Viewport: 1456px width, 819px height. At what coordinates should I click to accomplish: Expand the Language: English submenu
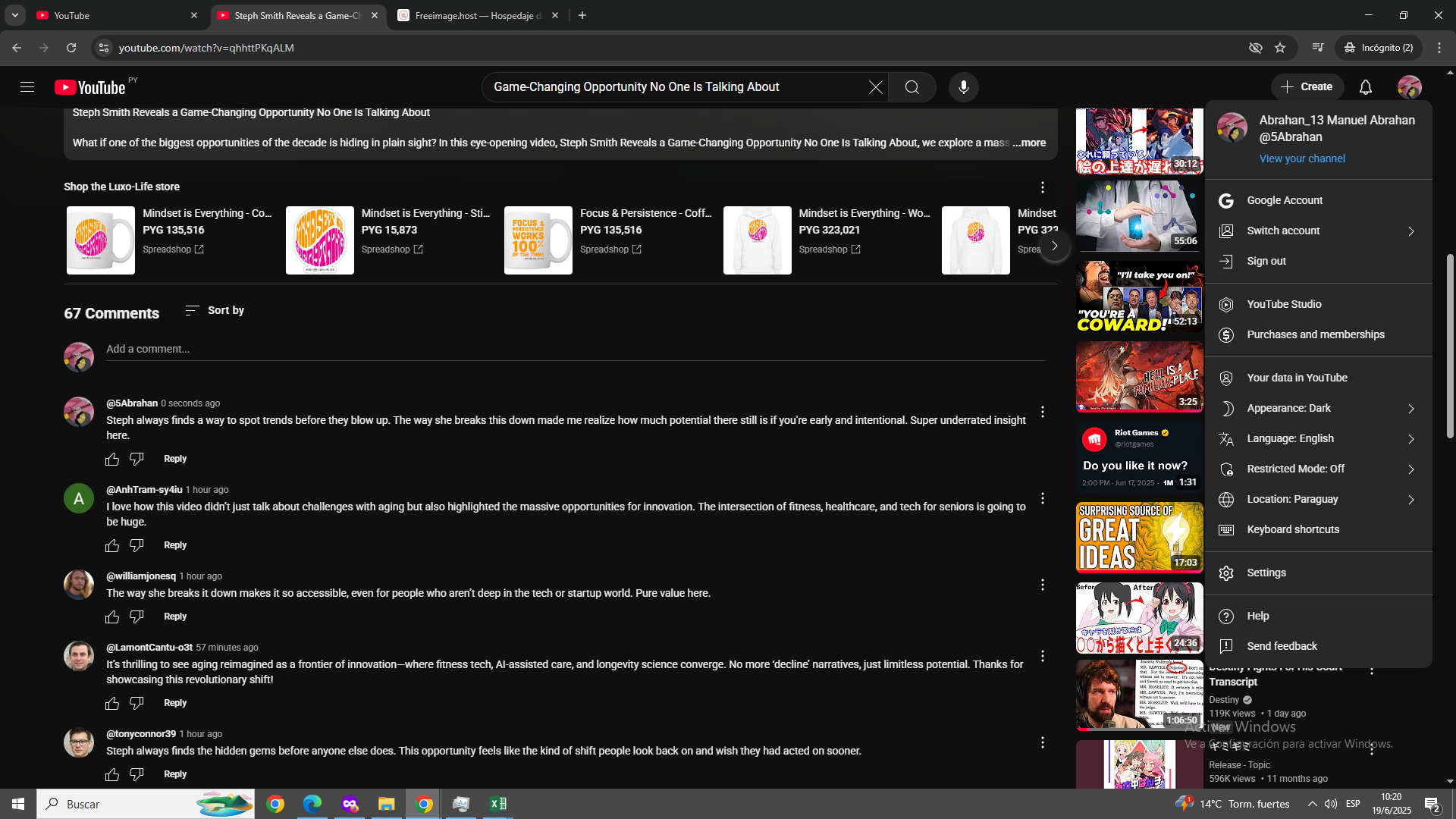(1318, 438)
